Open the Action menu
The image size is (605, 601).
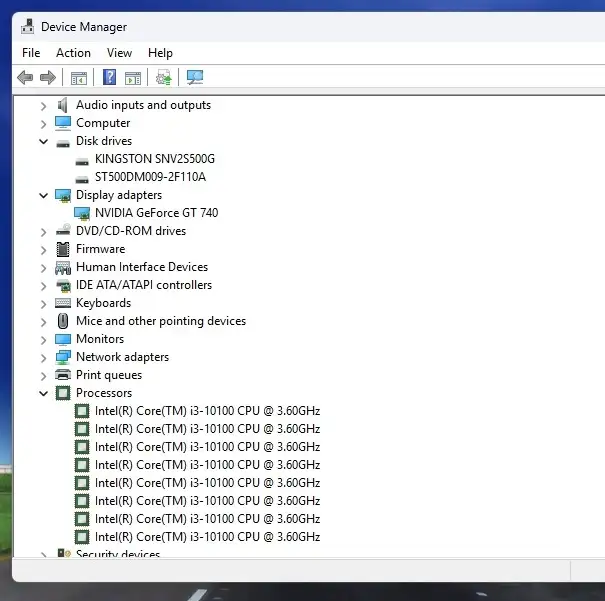[73, 53]
